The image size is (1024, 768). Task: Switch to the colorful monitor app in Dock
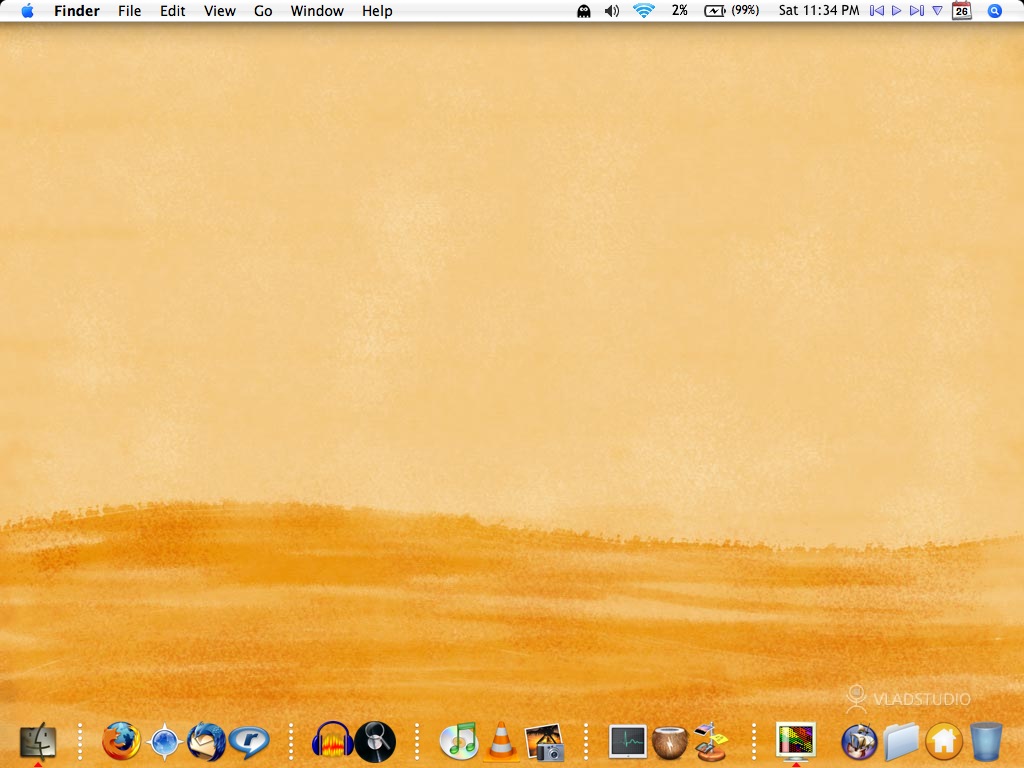[x=795, y=741]
